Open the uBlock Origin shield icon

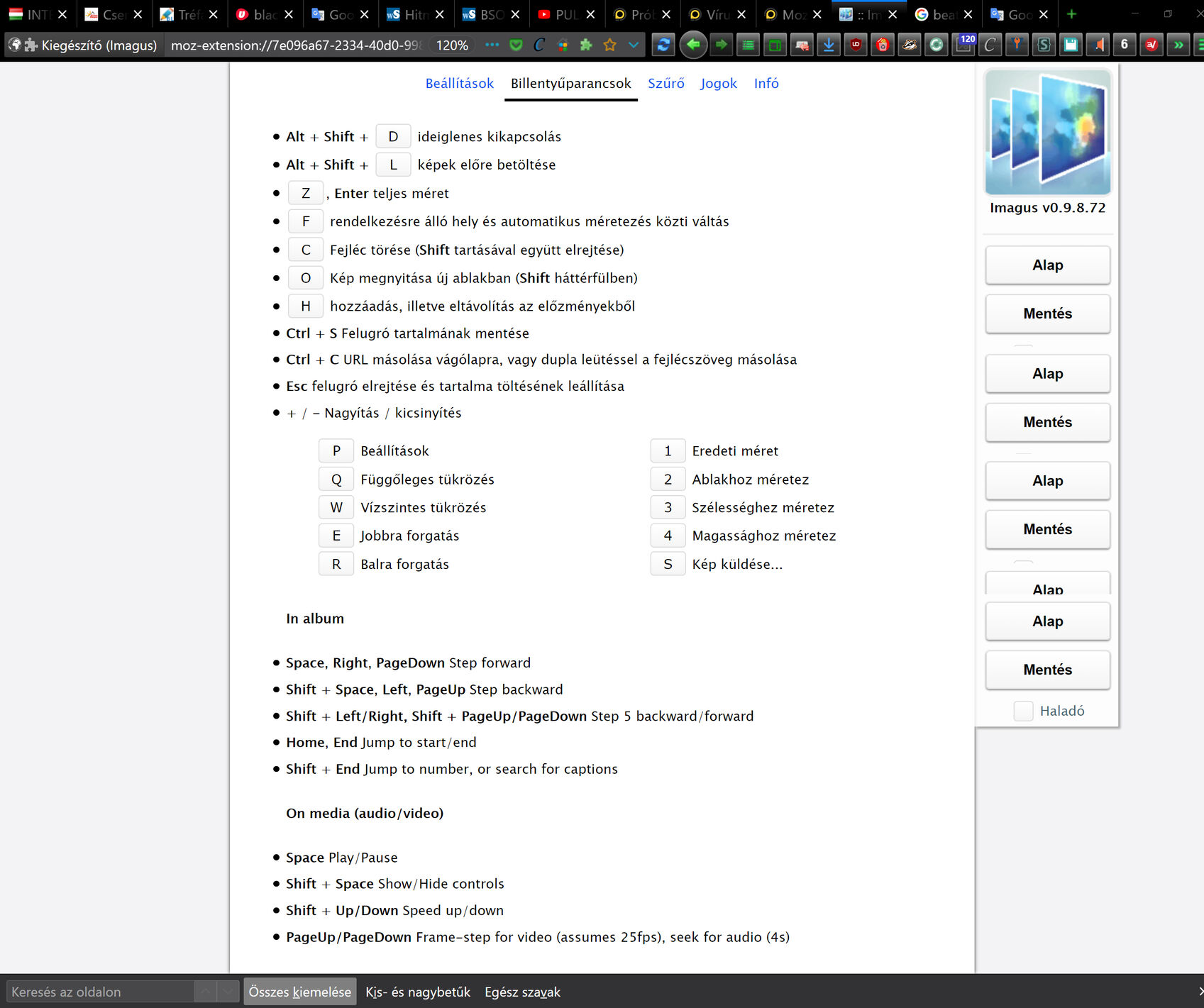coord(856,45)
